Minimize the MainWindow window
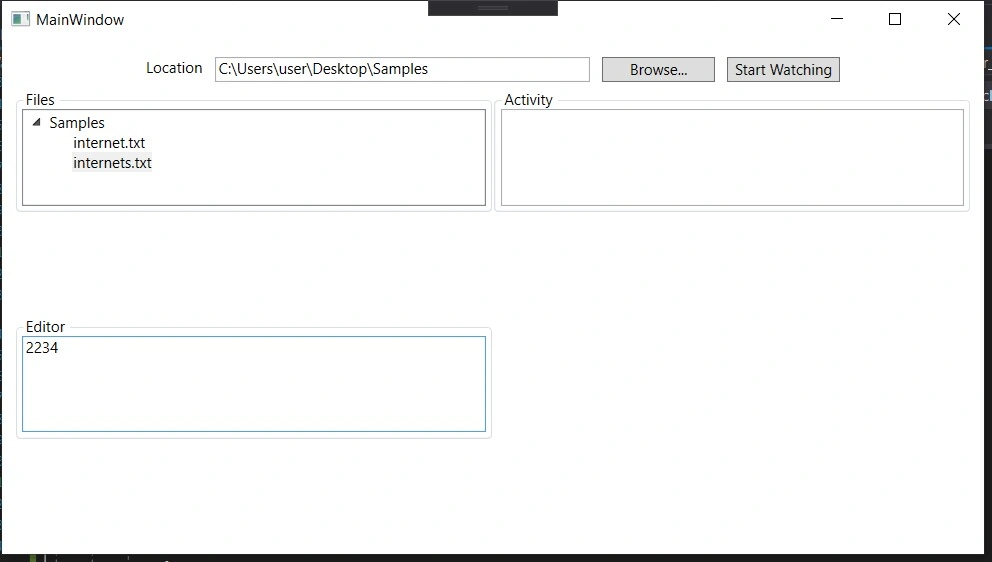Viewport: 992px width, 562px height. point(837,19)
